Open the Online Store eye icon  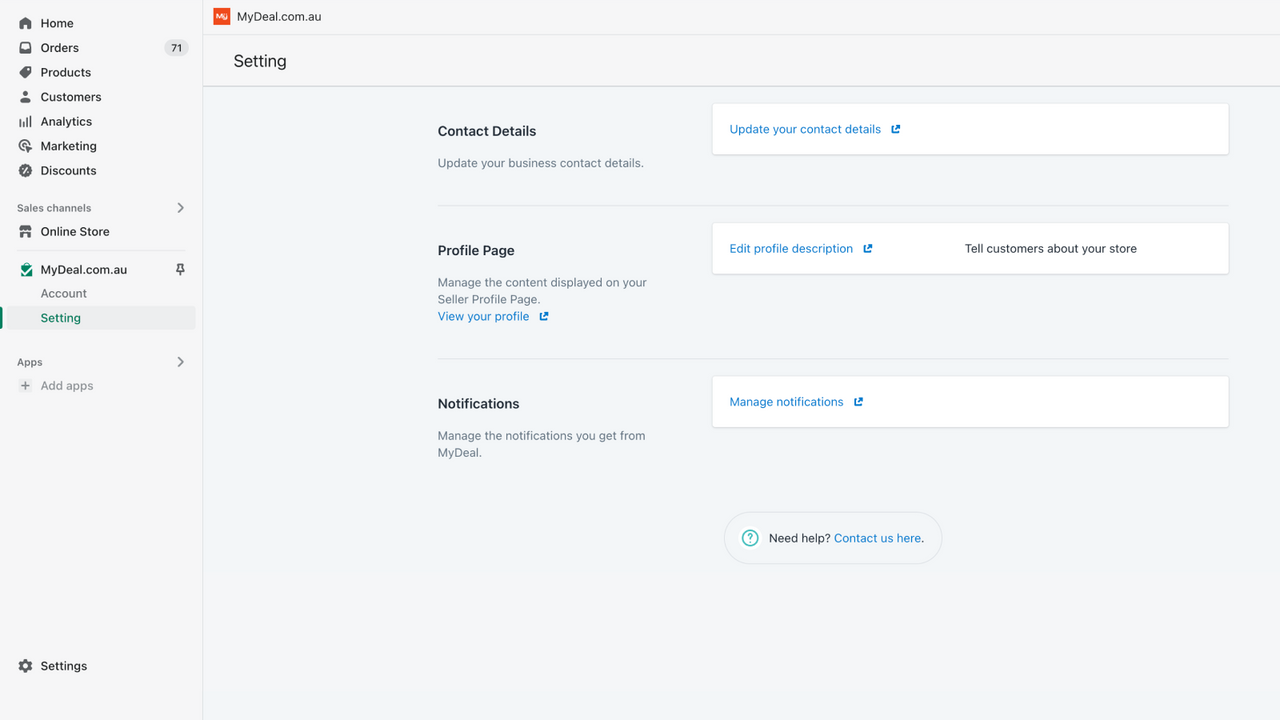[24, 231]
